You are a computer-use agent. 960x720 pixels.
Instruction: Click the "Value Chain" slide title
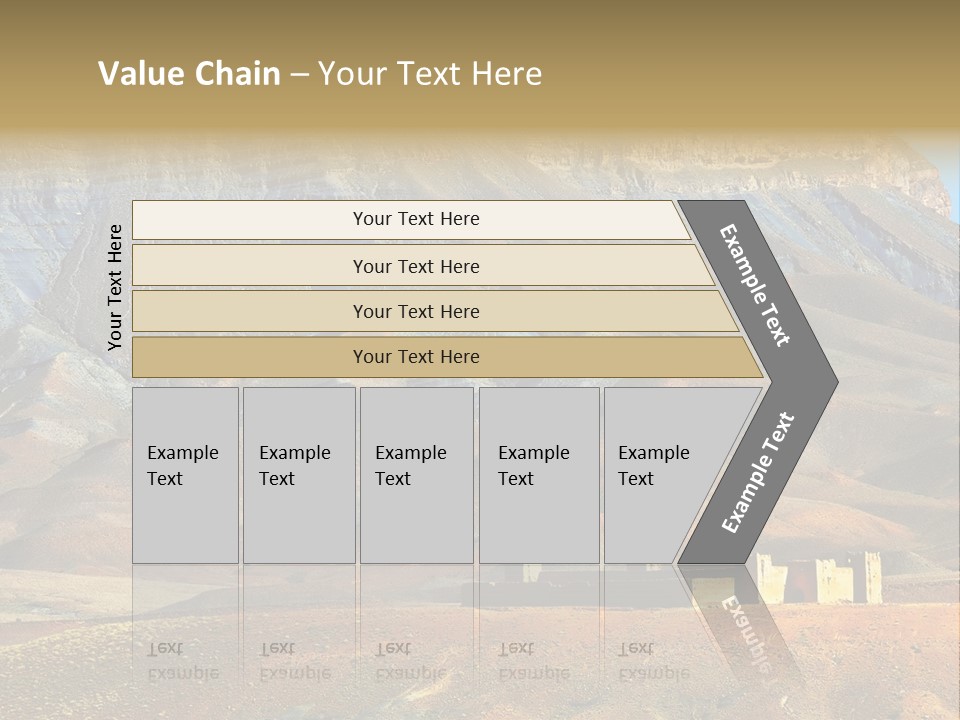point(189,74)
